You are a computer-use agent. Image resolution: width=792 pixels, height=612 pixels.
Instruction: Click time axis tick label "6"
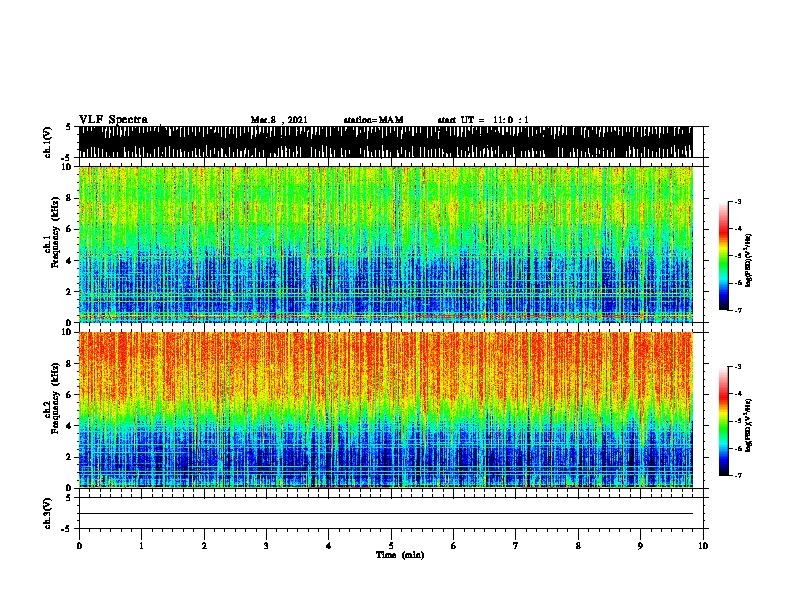[x=454, y=546]
